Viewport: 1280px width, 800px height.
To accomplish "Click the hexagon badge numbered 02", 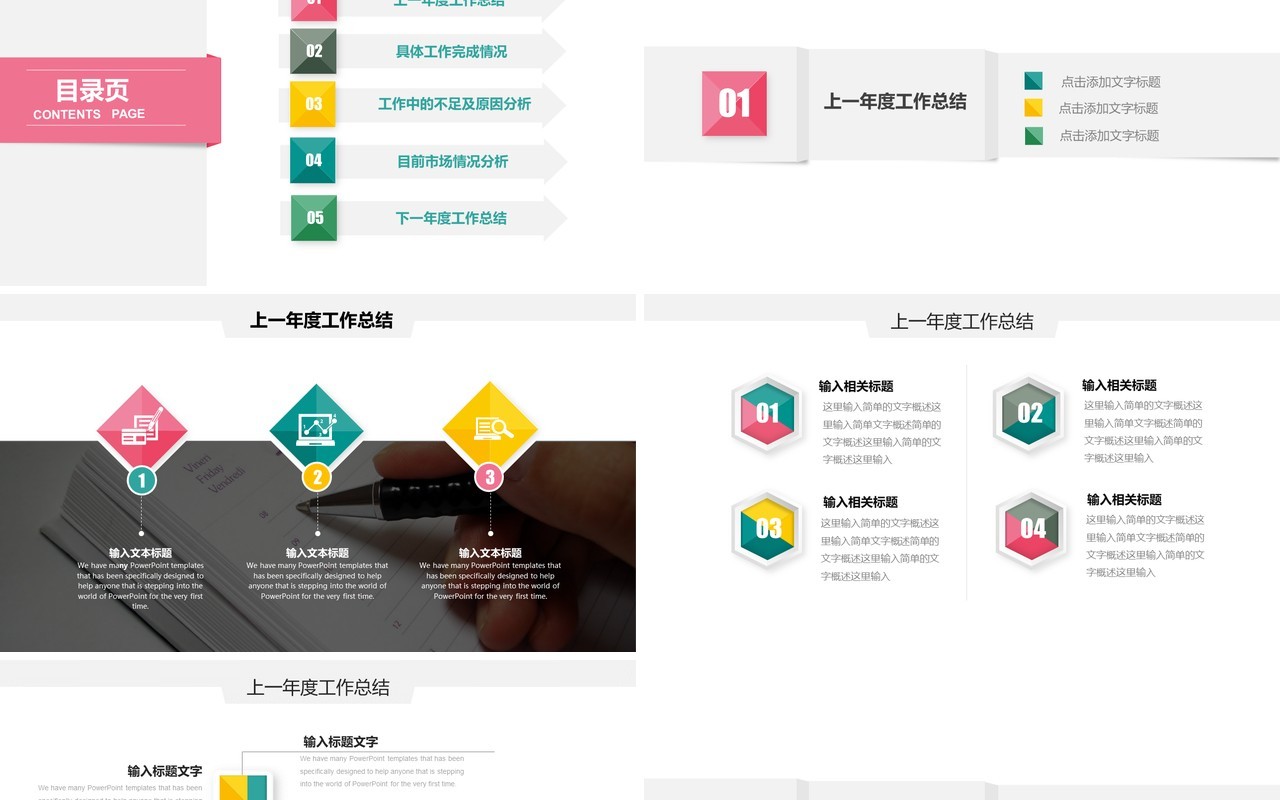I will tap(1029, 413).
